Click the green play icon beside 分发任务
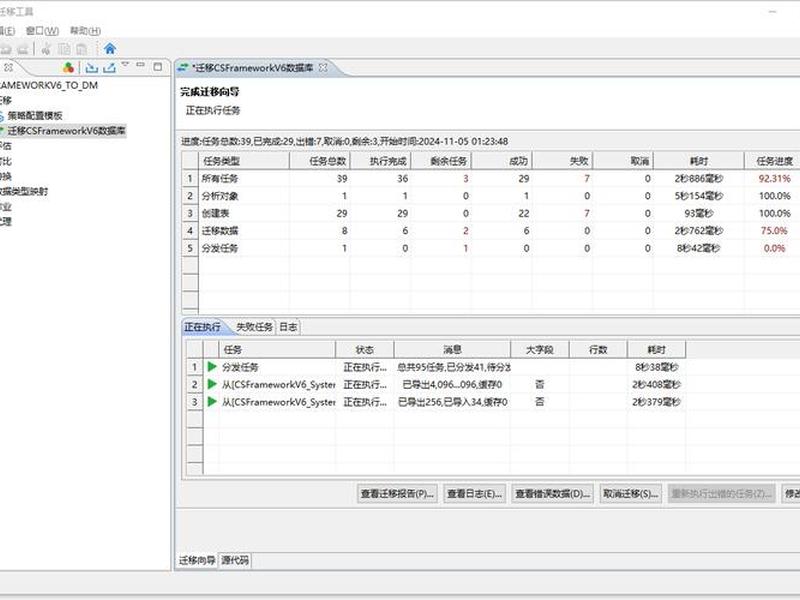Viewport: 800px width, 600px height. click(212, 367)
